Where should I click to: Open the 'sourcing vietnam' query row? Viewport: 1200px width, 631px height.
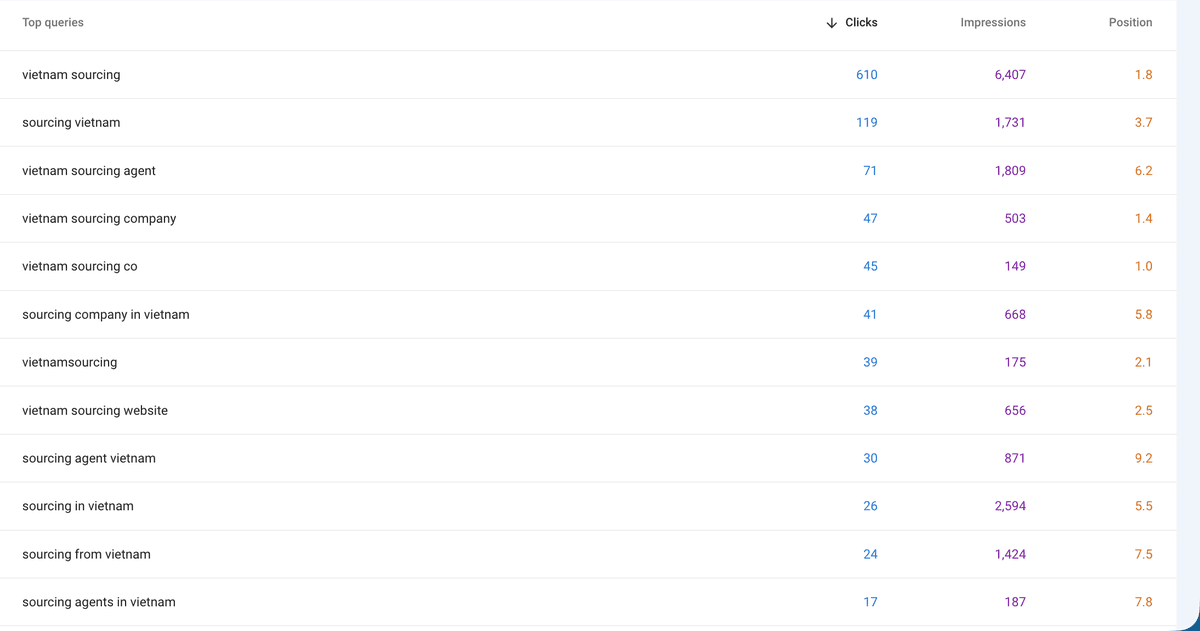[x=588, y=123]
